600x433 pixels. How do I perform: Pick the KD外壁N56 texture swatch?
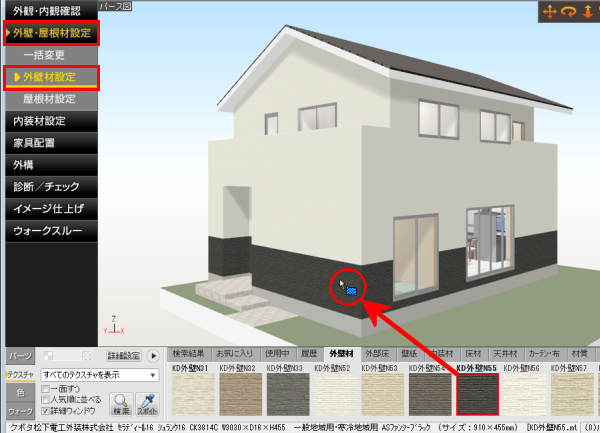[525, 394]
